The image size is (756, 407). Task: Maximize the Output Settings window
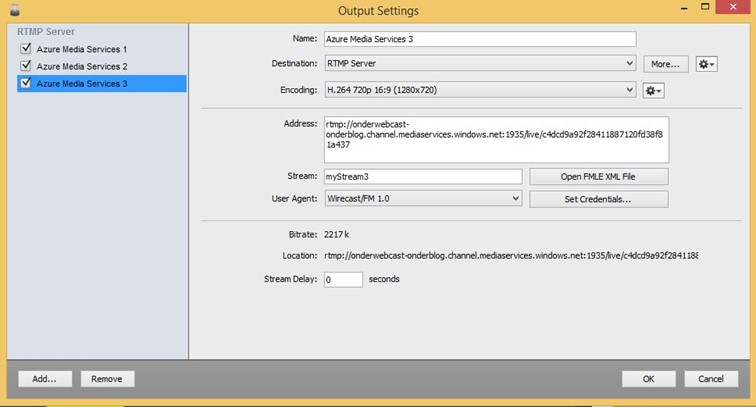[x=705, y=7]
